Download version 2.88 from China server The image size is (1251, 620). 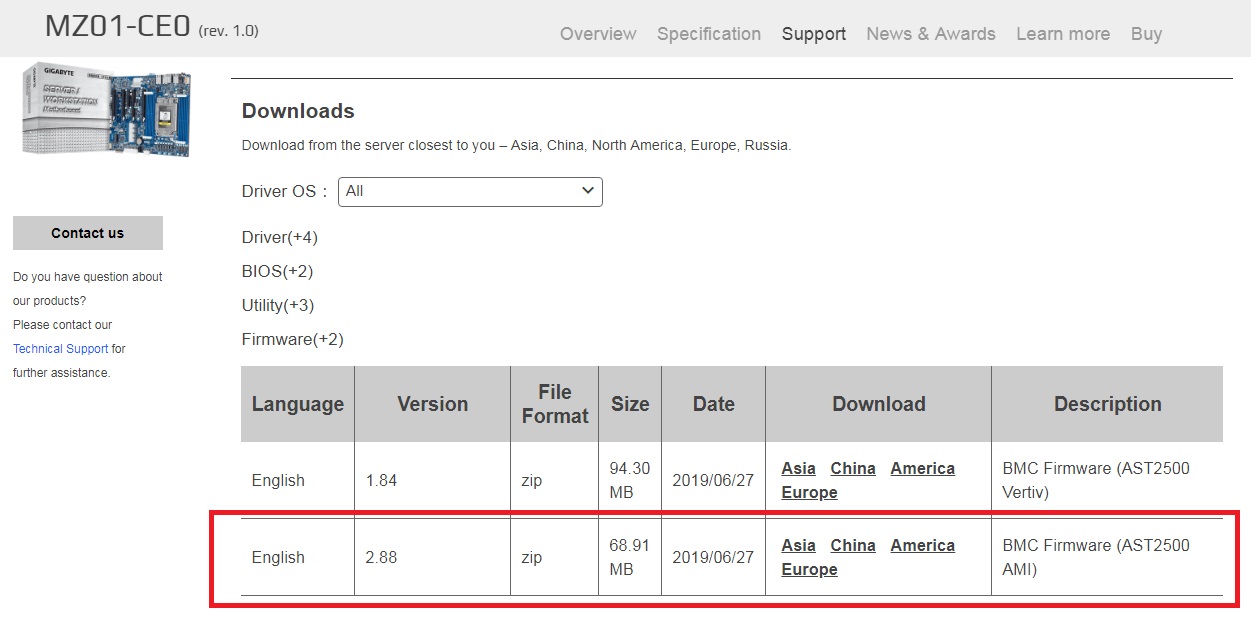tap(853, 545)
